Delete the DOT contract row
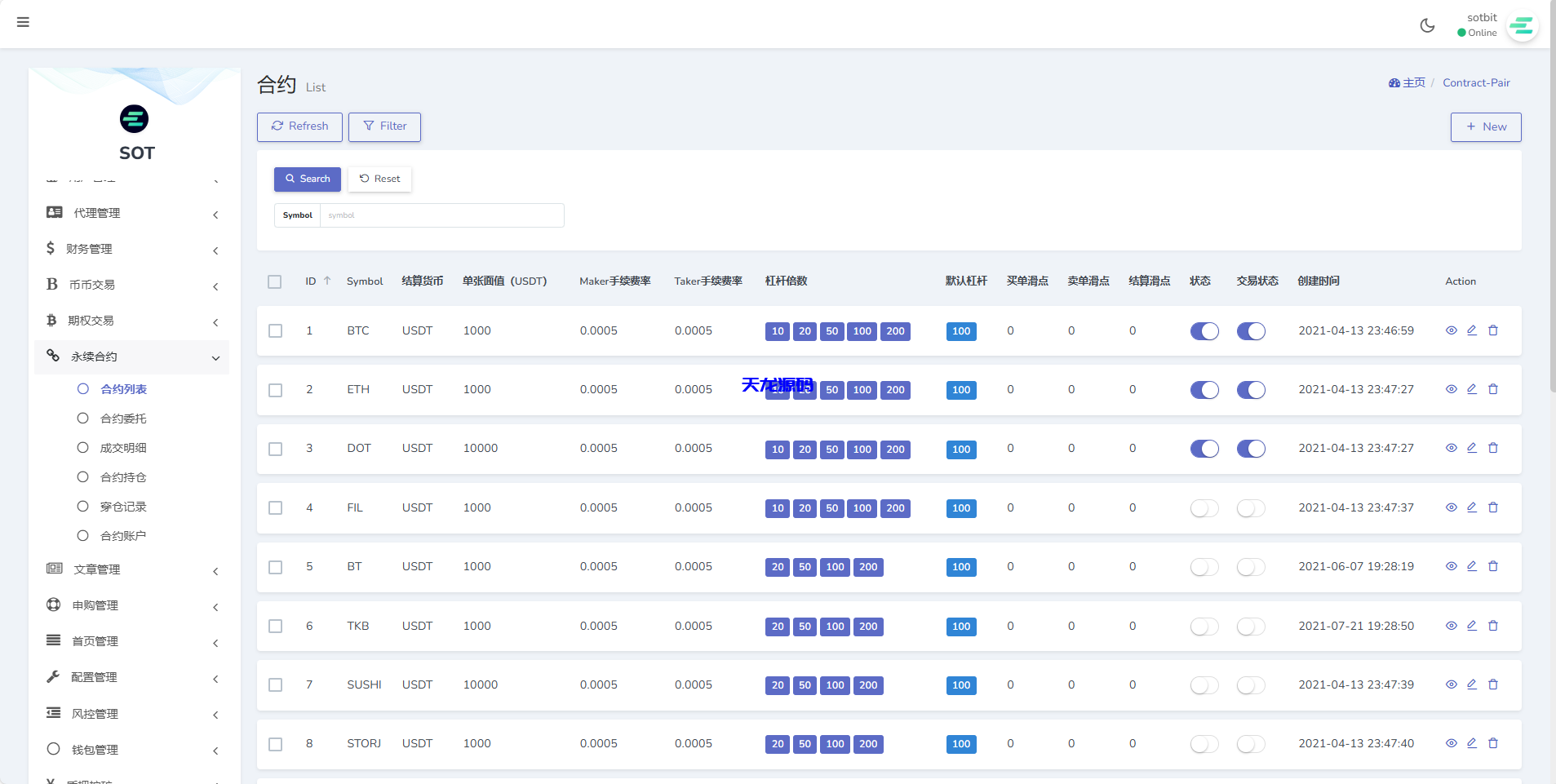The width and height of the screenshot is (1556, 784). click(x=1493, y=448)
